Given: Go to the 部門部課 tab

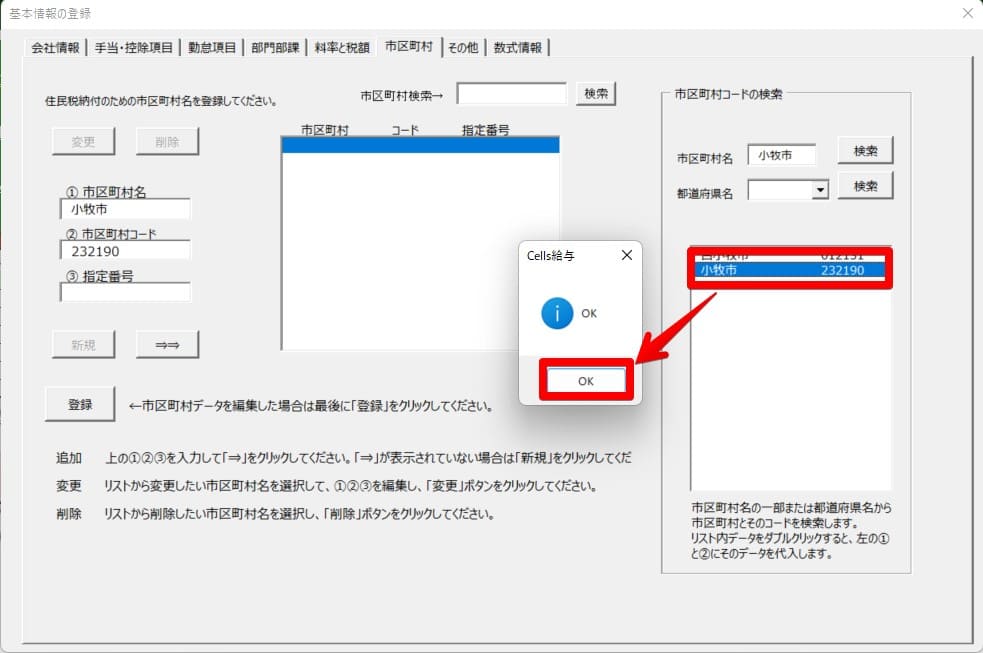Looking at the screenshot, I should tap(275, 47).
